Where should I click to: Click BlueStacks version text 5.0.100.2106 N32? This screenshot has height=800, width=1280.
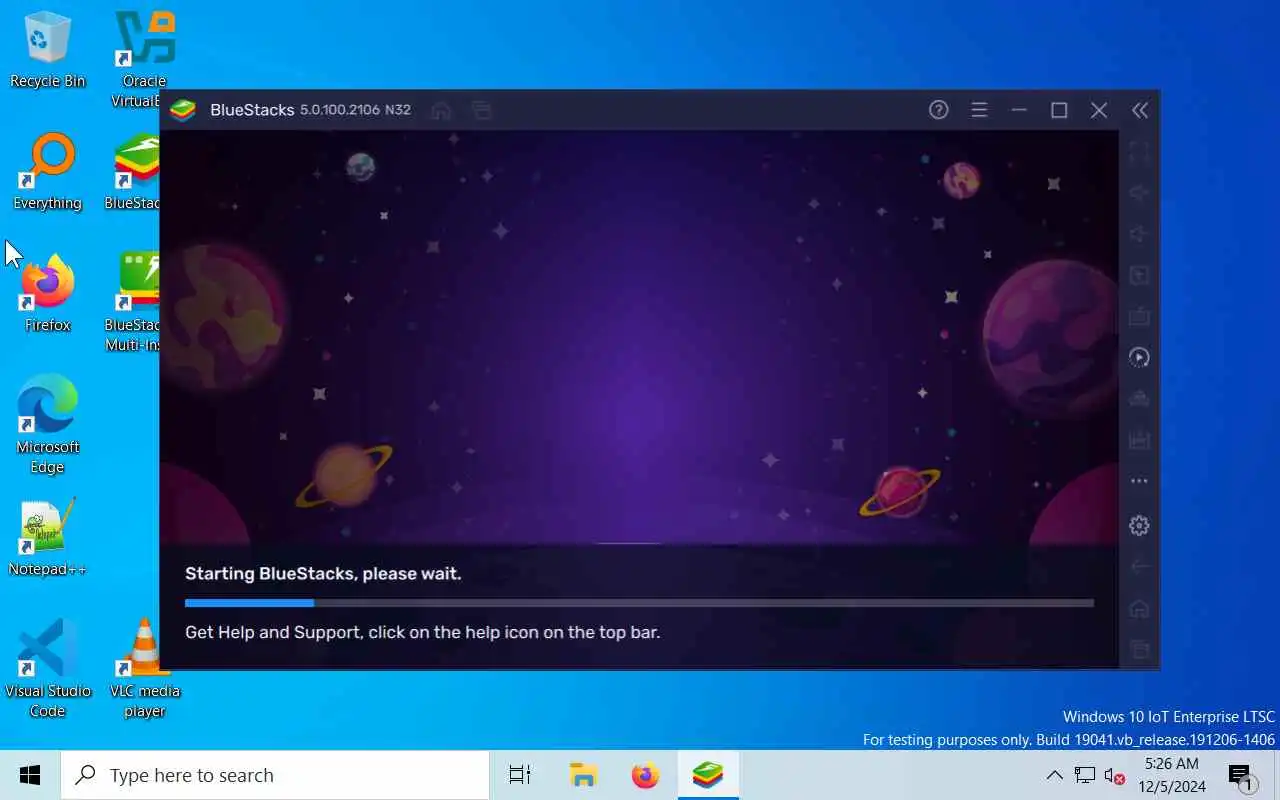355,110
